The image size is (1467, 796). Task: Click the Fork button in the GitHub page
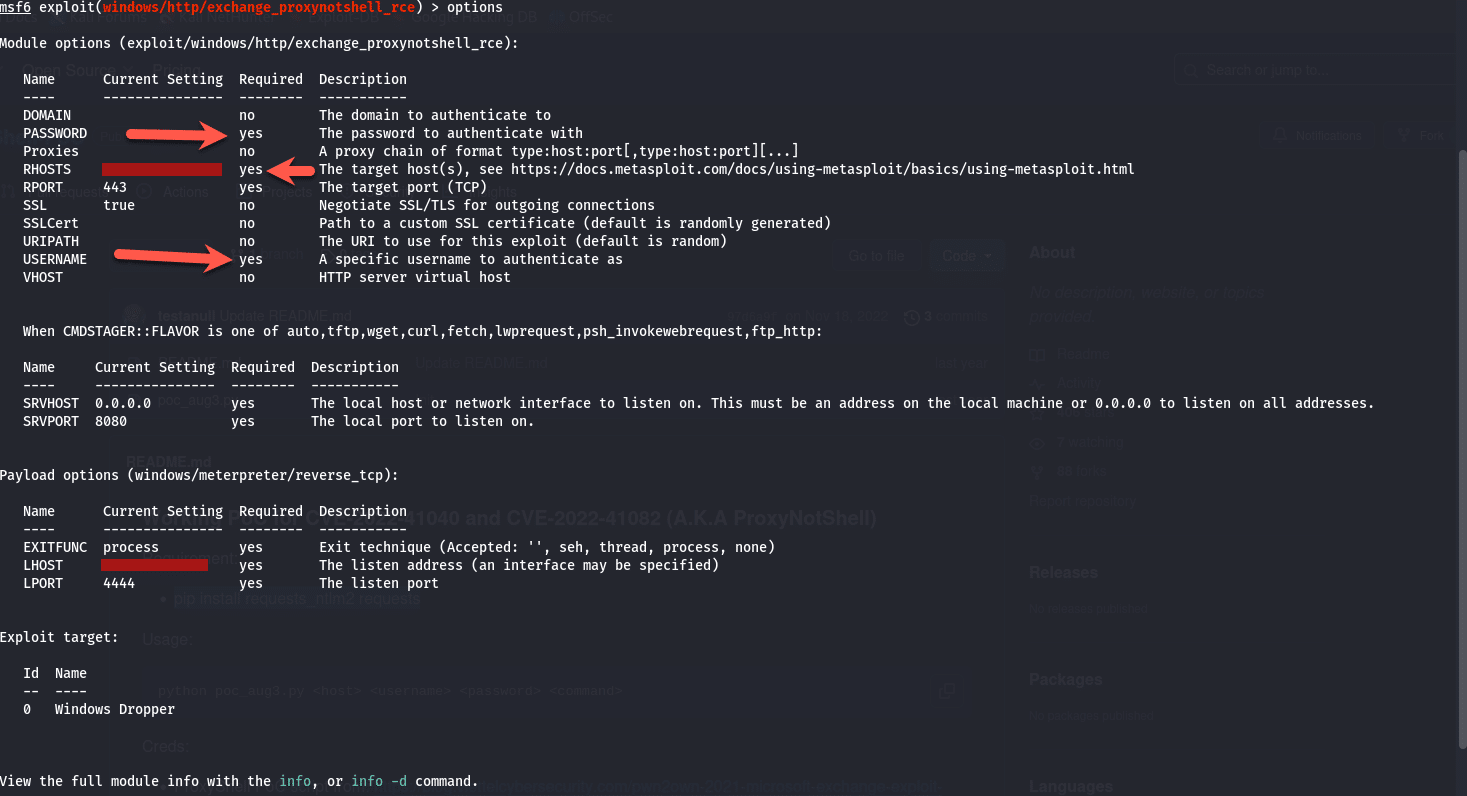pos(1420,136)
